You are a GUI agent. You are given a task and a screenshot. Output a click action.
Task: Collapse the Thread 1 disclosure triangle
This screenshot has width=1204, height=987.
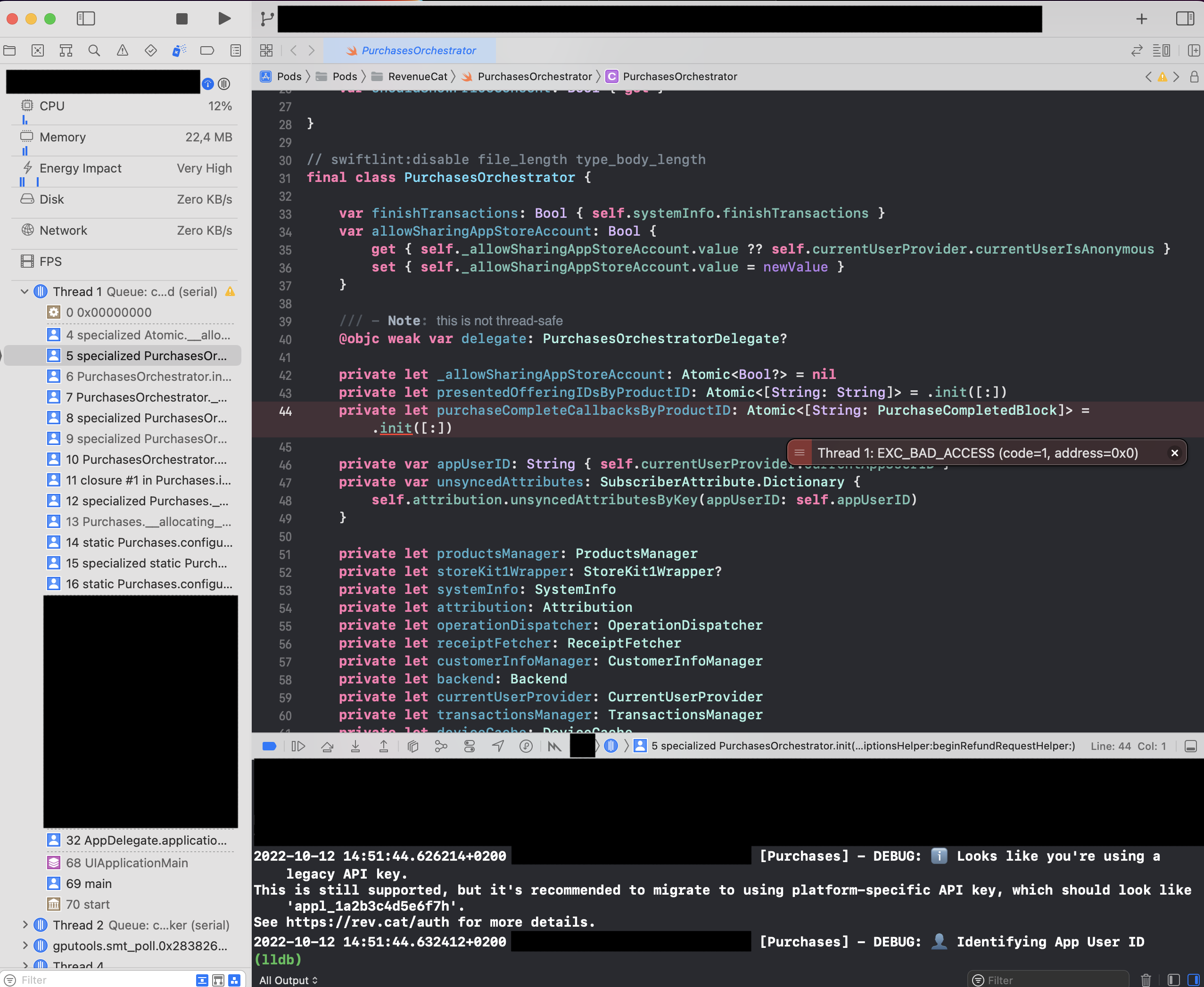tap(25, 292)
